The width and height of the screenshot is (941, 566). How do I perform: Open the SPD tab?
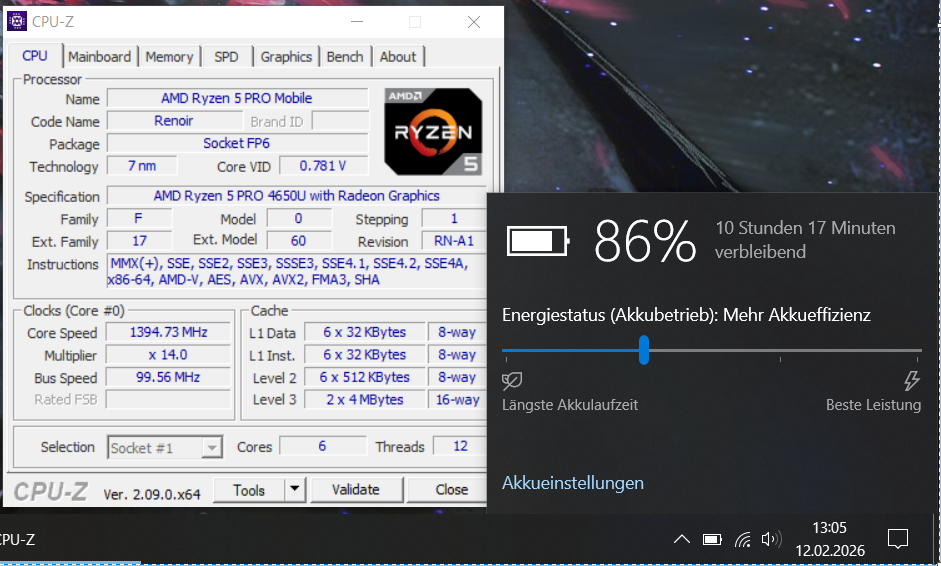coord(226,57)
